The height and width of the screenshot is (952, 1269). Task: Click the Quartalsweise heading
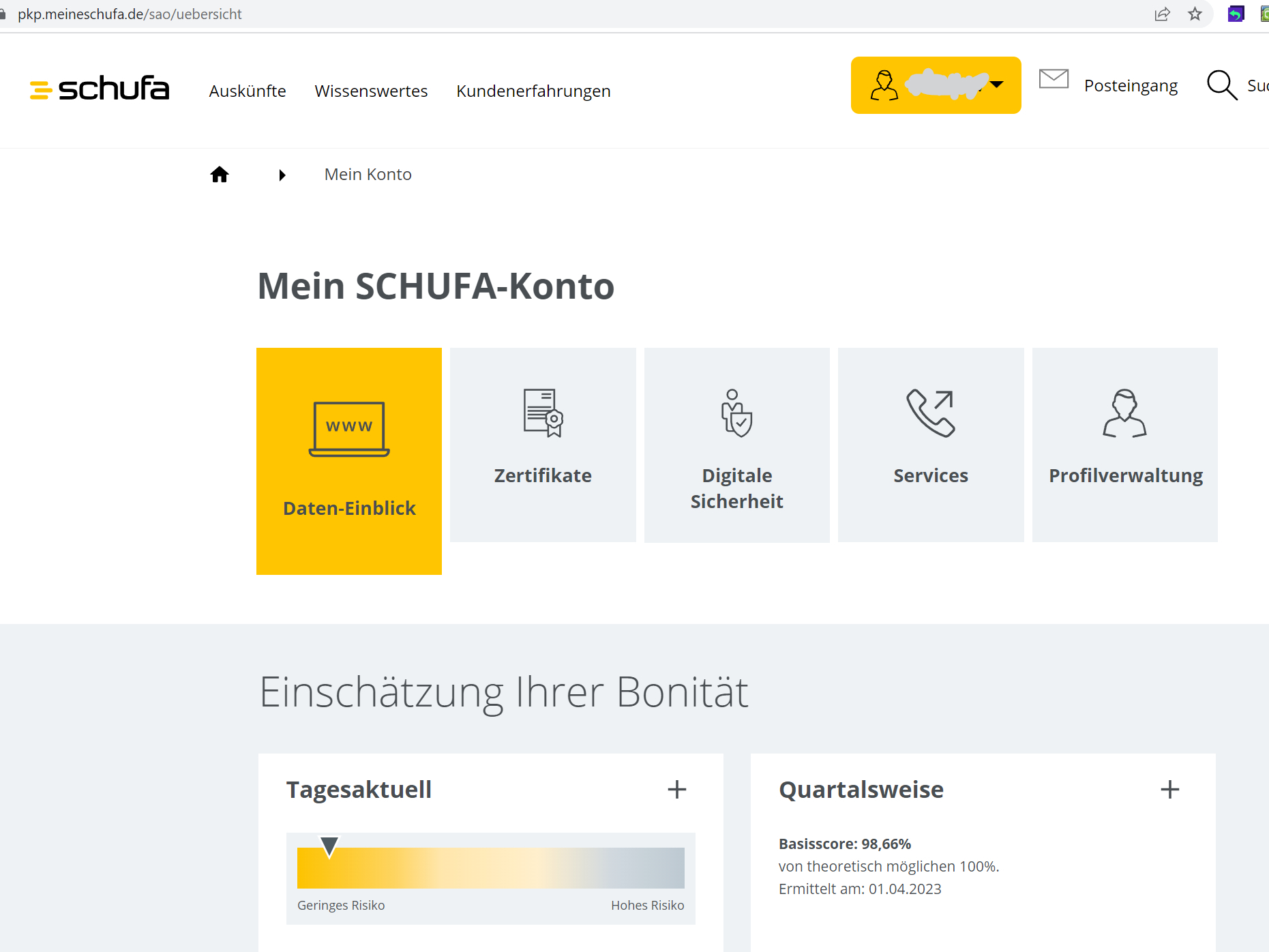(861, 790)
